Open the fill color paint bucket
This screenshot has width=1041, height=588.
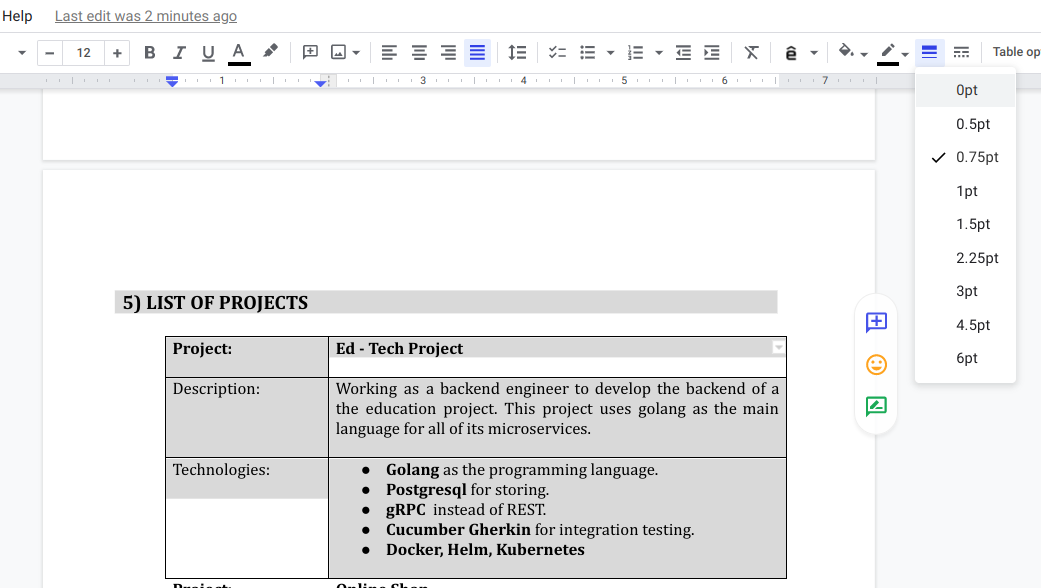coord(847,52)
